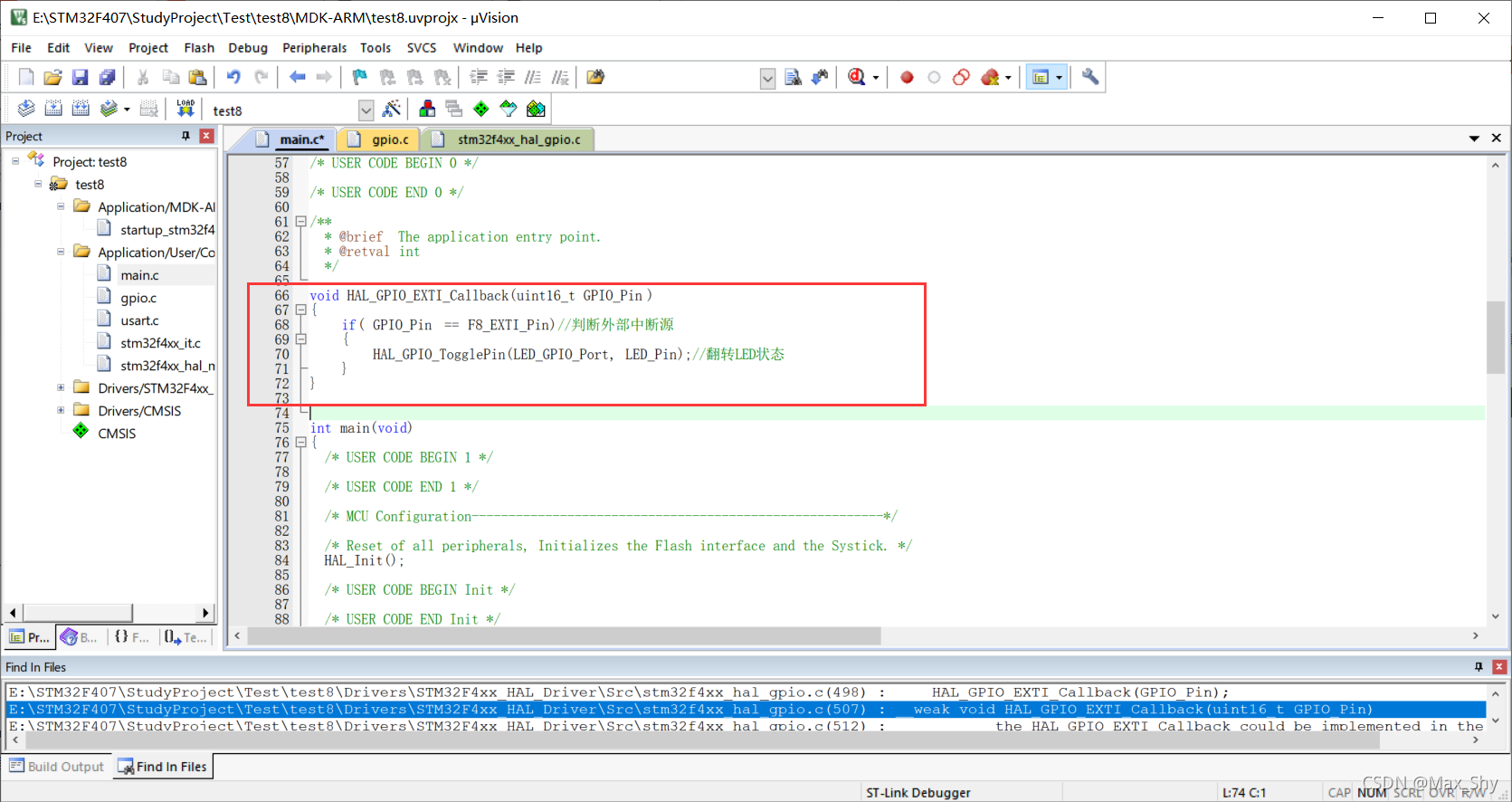Collapse the Application/User/Core folder

[61, 252]
